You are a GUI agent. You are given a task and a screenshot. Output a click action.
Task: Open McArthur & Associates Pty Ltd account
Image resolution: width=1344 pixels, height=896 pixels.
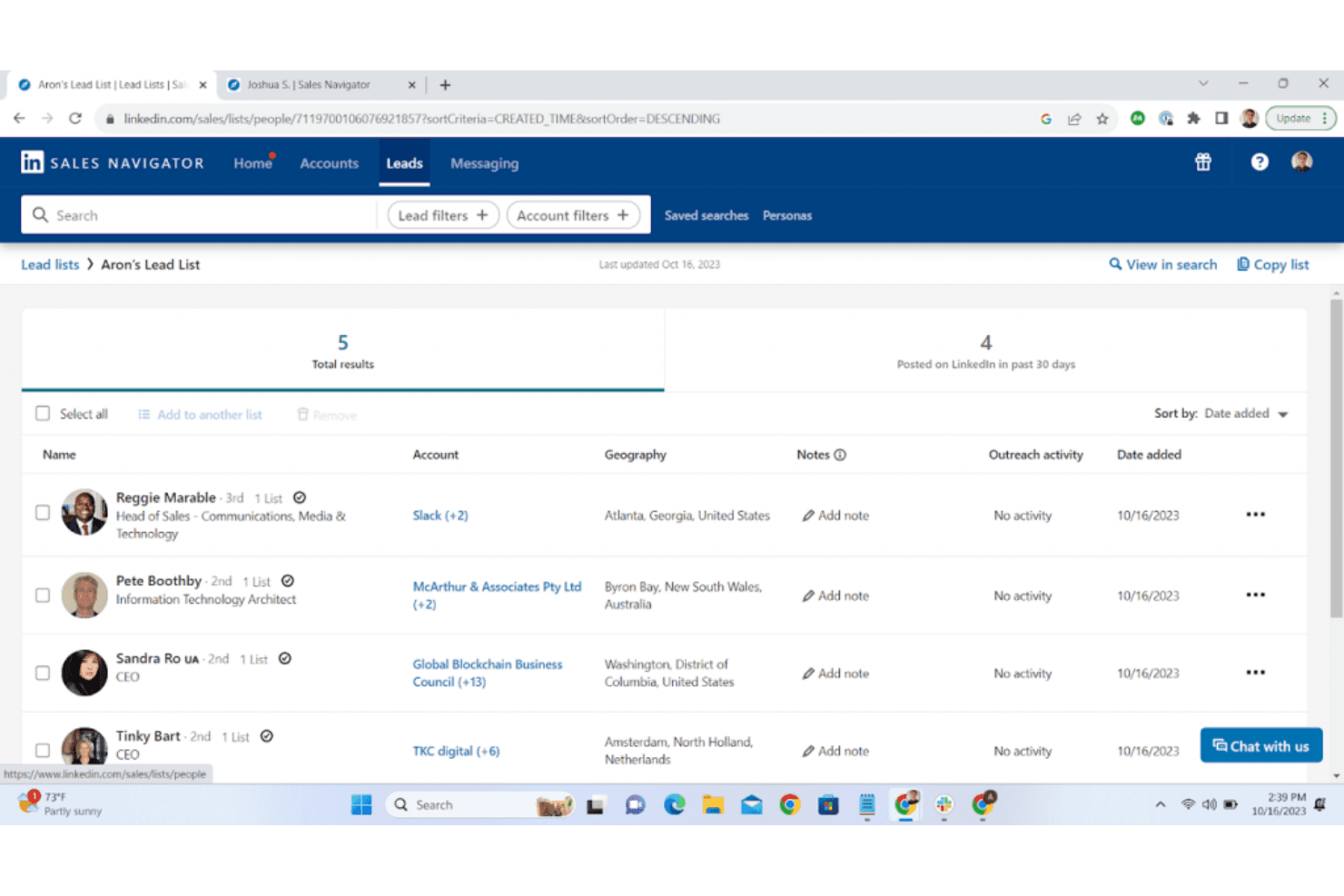point(497,596)
